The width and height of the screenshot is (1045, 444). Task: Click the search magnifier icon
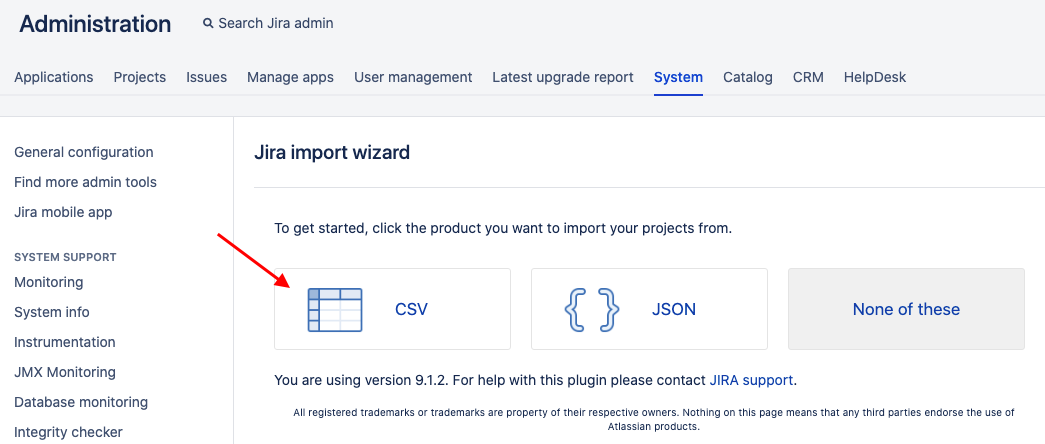click(x=208, y=23)
